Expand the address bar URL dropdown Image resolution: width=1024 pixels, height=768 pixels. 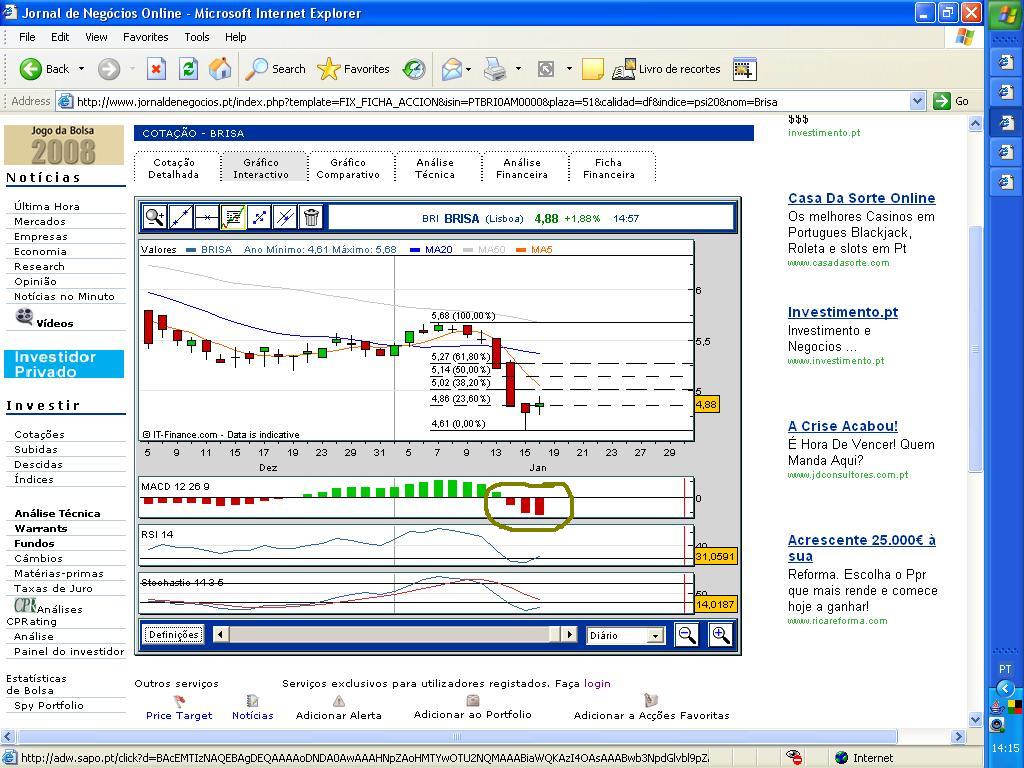[917, 101]
